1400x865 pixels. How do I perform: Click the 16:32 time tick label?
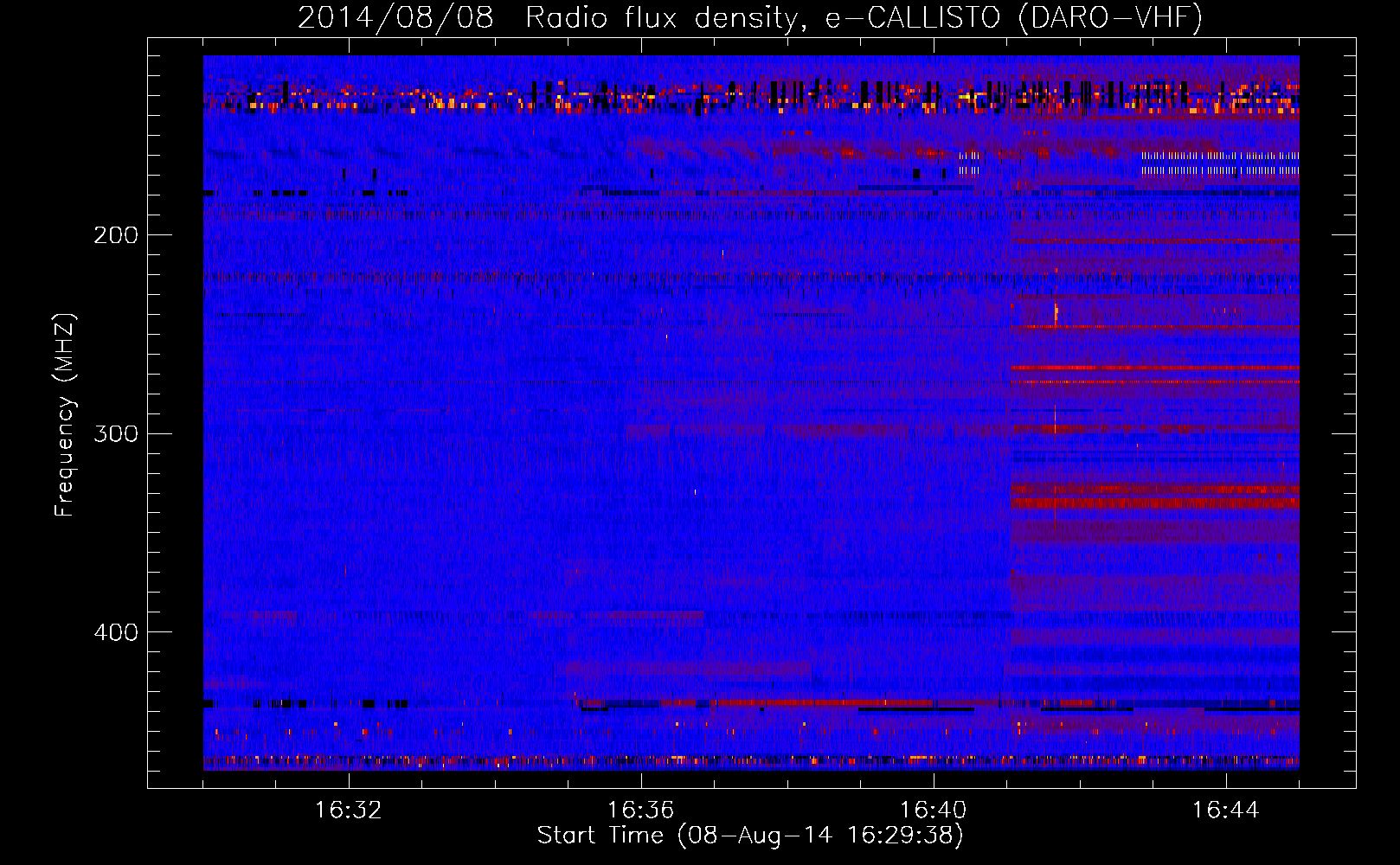pos(348,811)
